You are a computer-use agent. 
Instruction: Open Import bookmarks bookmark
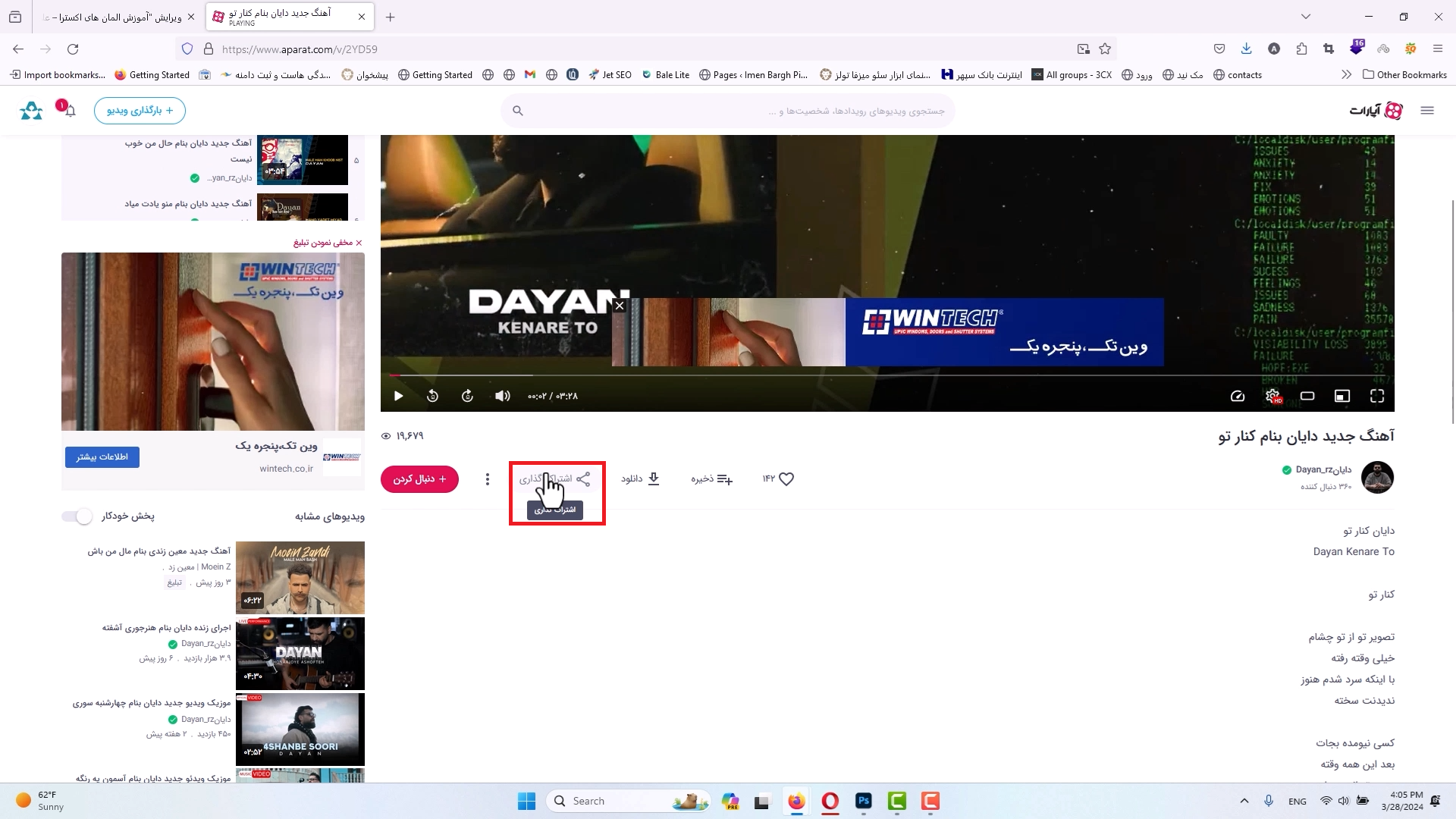(x=57, y=75)
